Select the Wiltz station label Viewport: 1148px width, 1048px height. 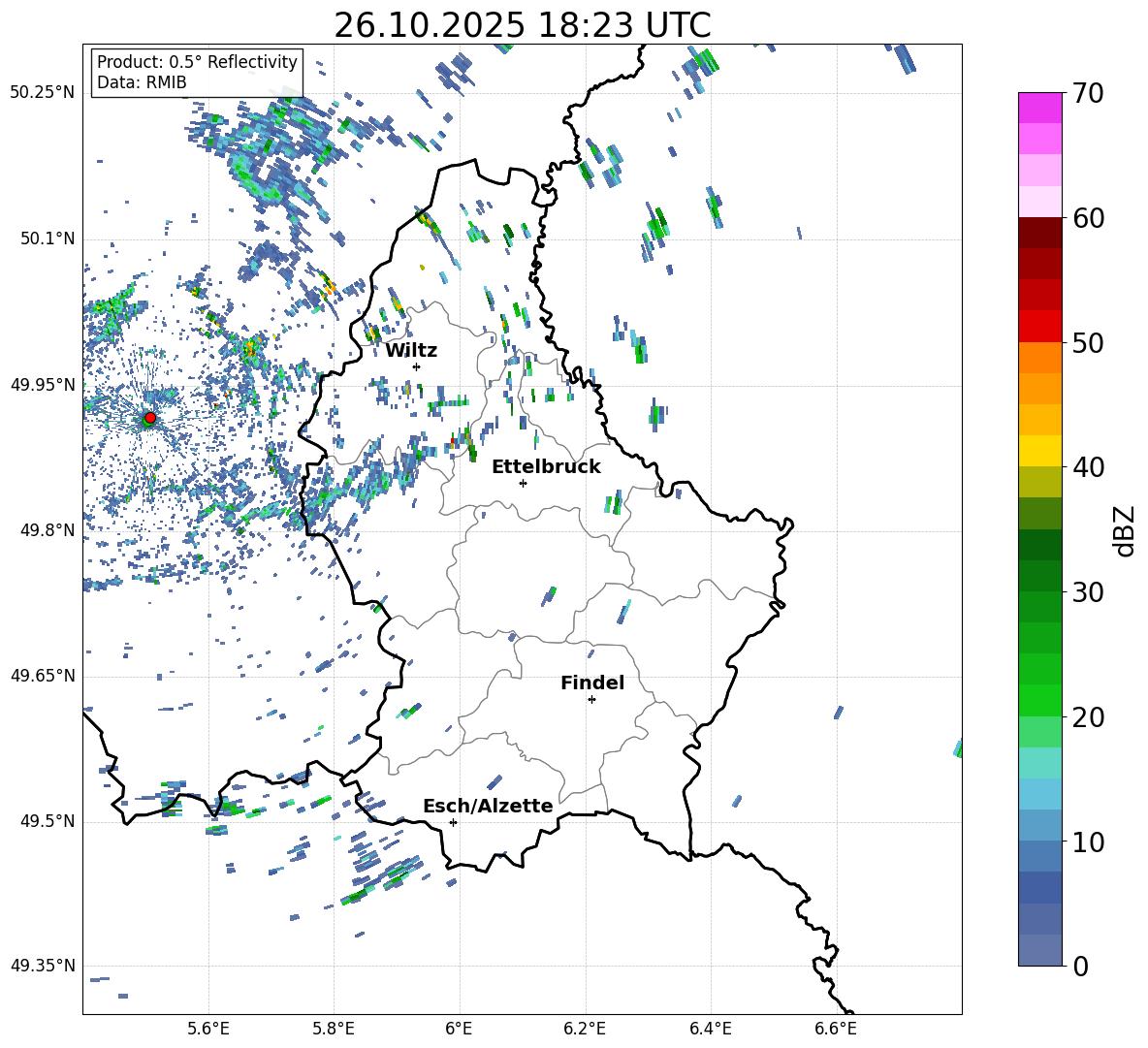point(411,350)
